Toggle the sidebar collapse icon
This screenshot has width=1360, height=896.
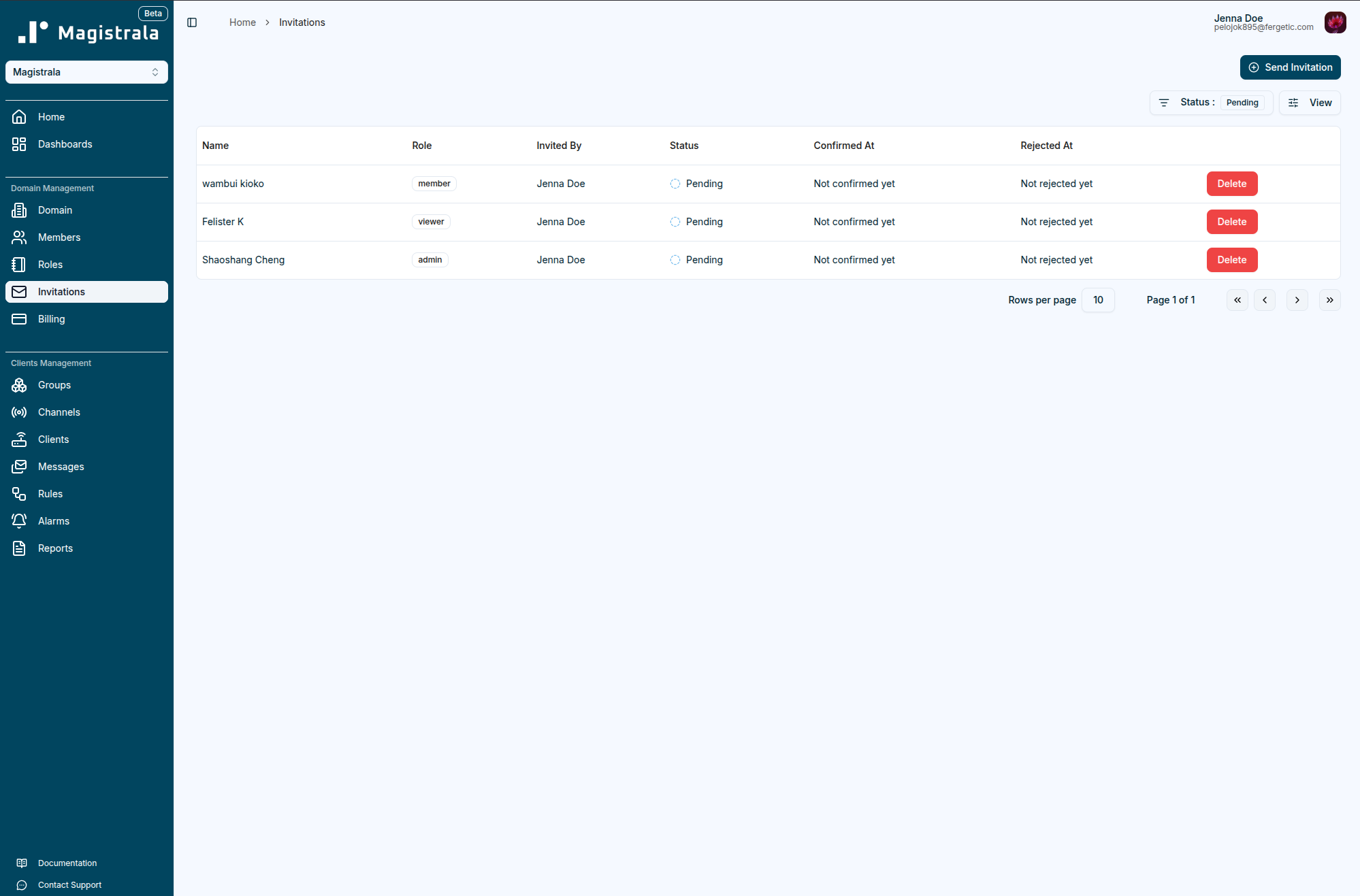[192, 22]
